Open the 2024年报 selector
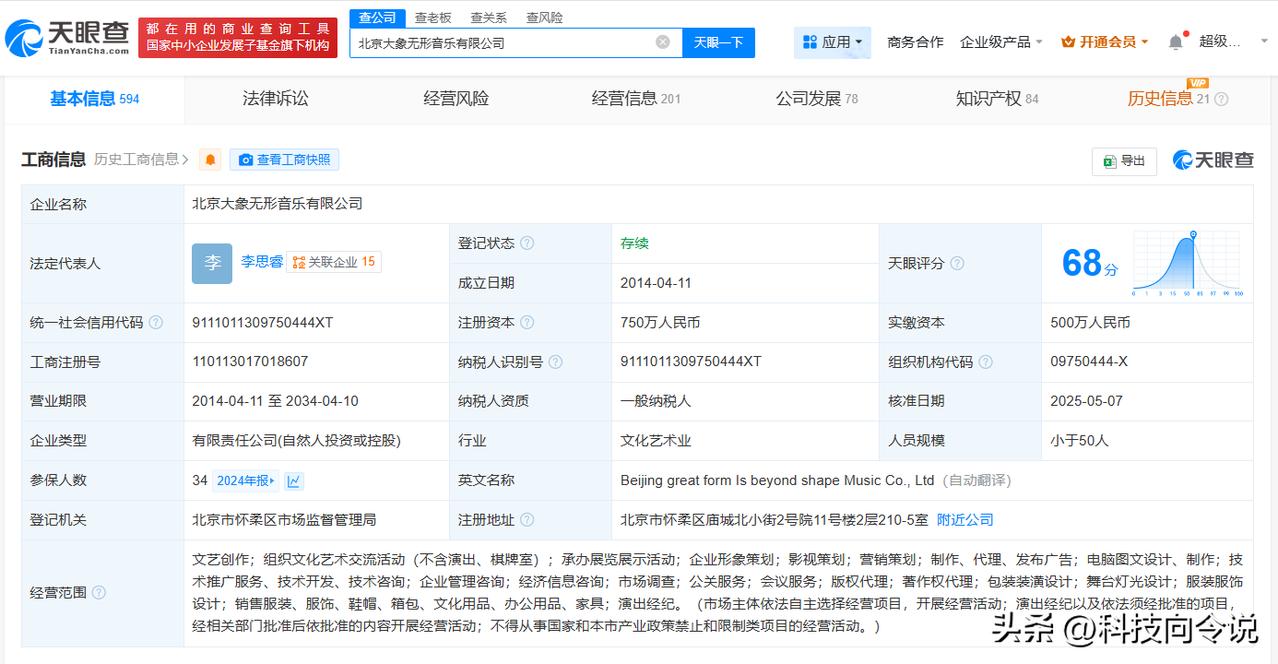Viewport: 1278px width, 664px height. (246, 481)
